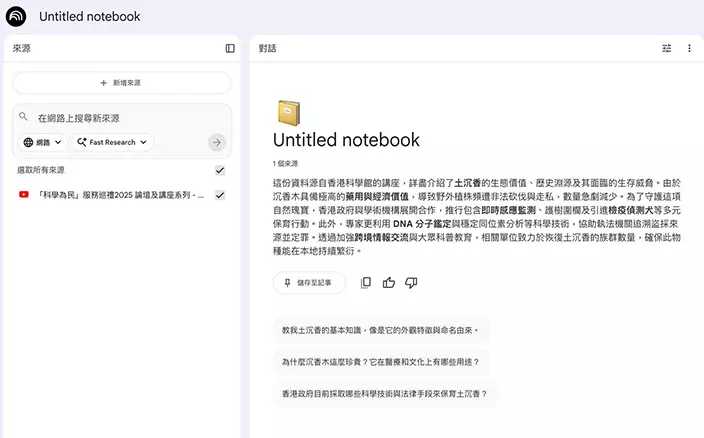
Task: Select the suggested question about 土沉香 basic knowledge
Action: [381, 330]
